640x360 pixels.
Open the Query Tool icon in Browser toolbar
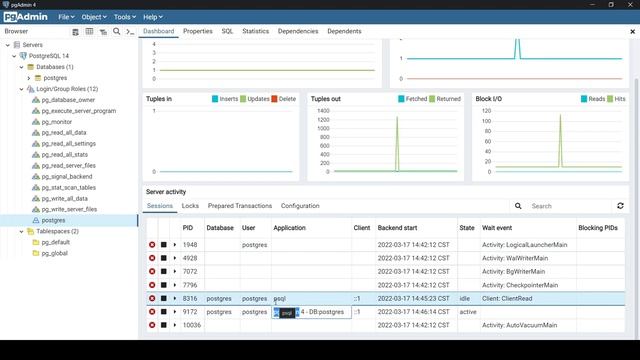tap(76, 32)
